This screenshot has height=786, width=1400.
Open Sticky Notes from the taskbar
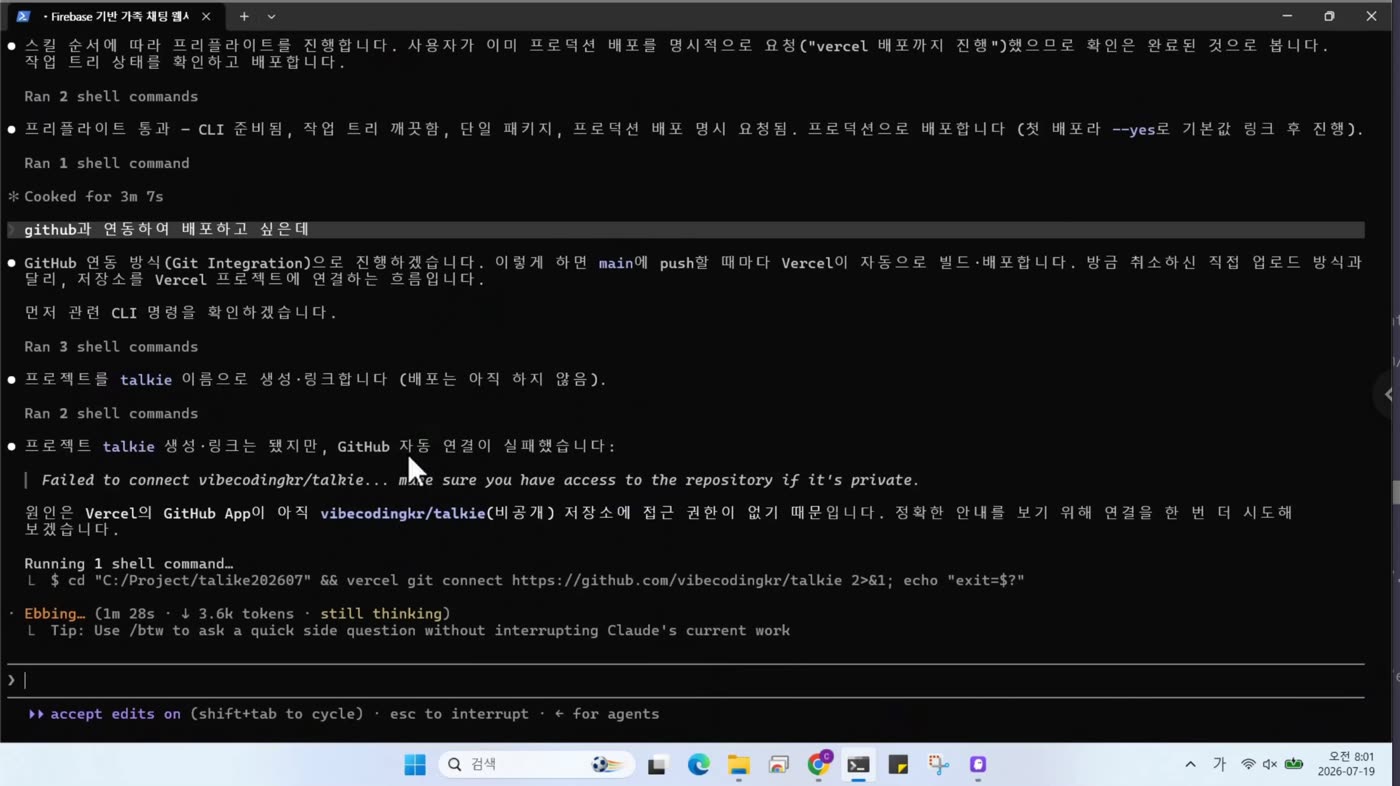pyautogui.click(x=898, y=765)
